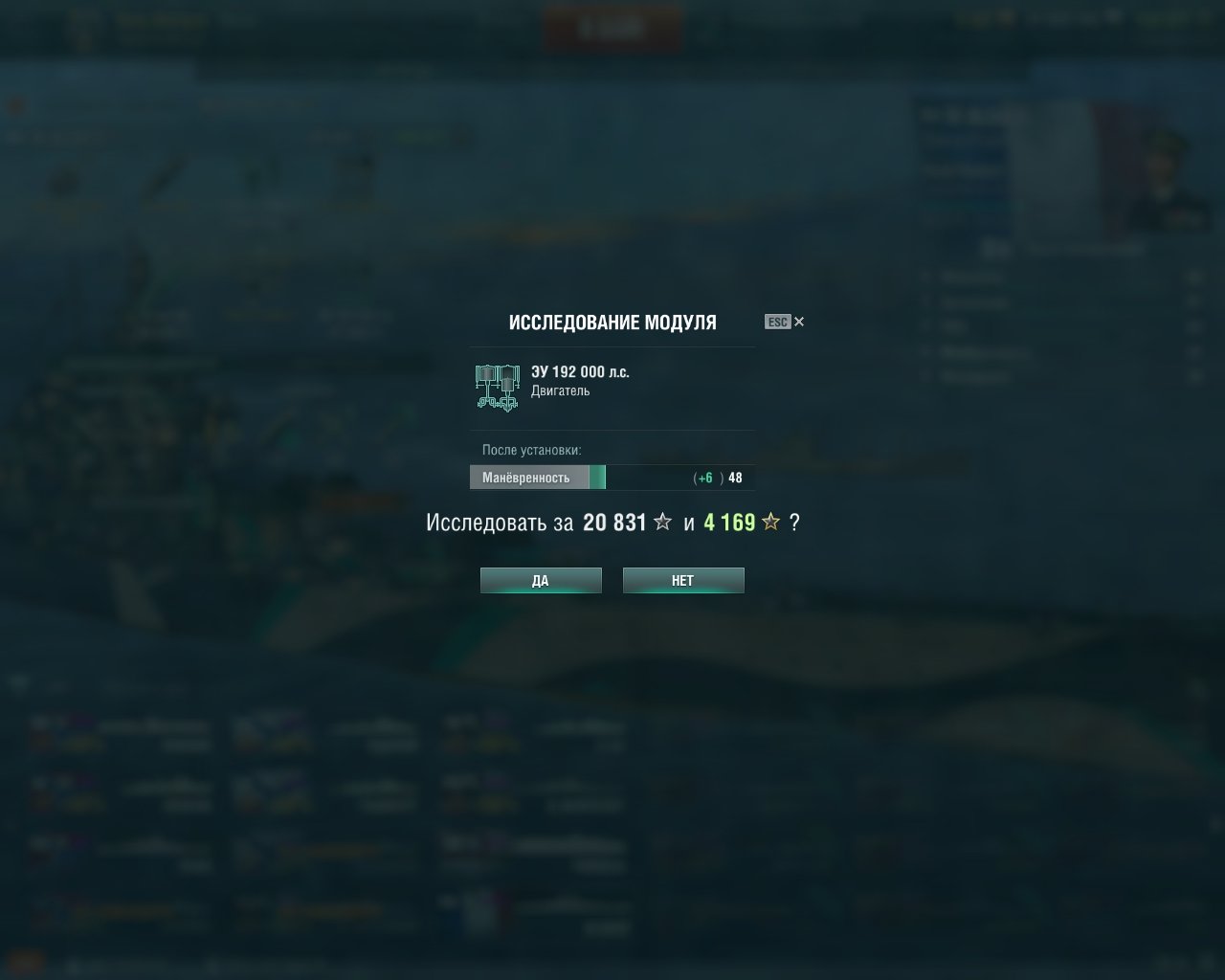
Task: Click the ESC key hint label
Action: tap(777, 322)
